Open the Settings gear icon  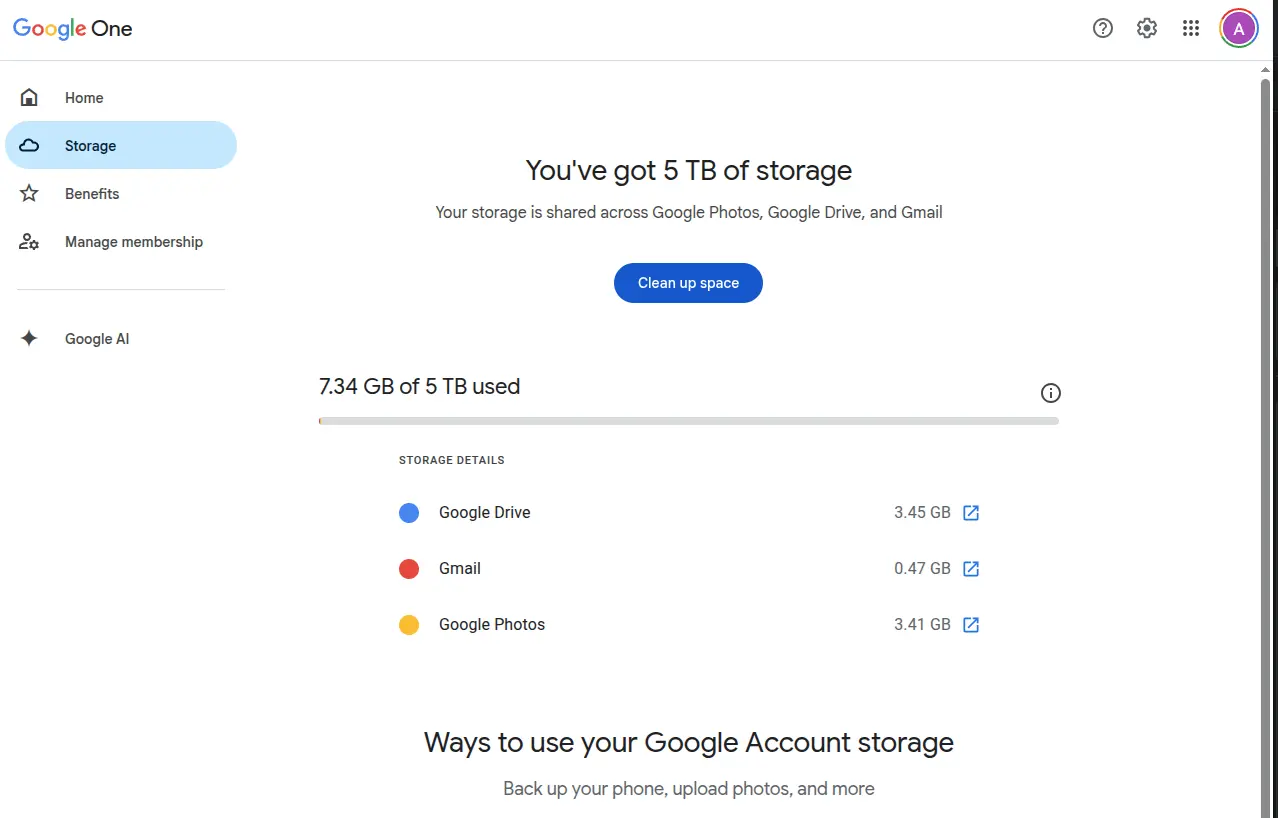click(x=1147, y=28)
